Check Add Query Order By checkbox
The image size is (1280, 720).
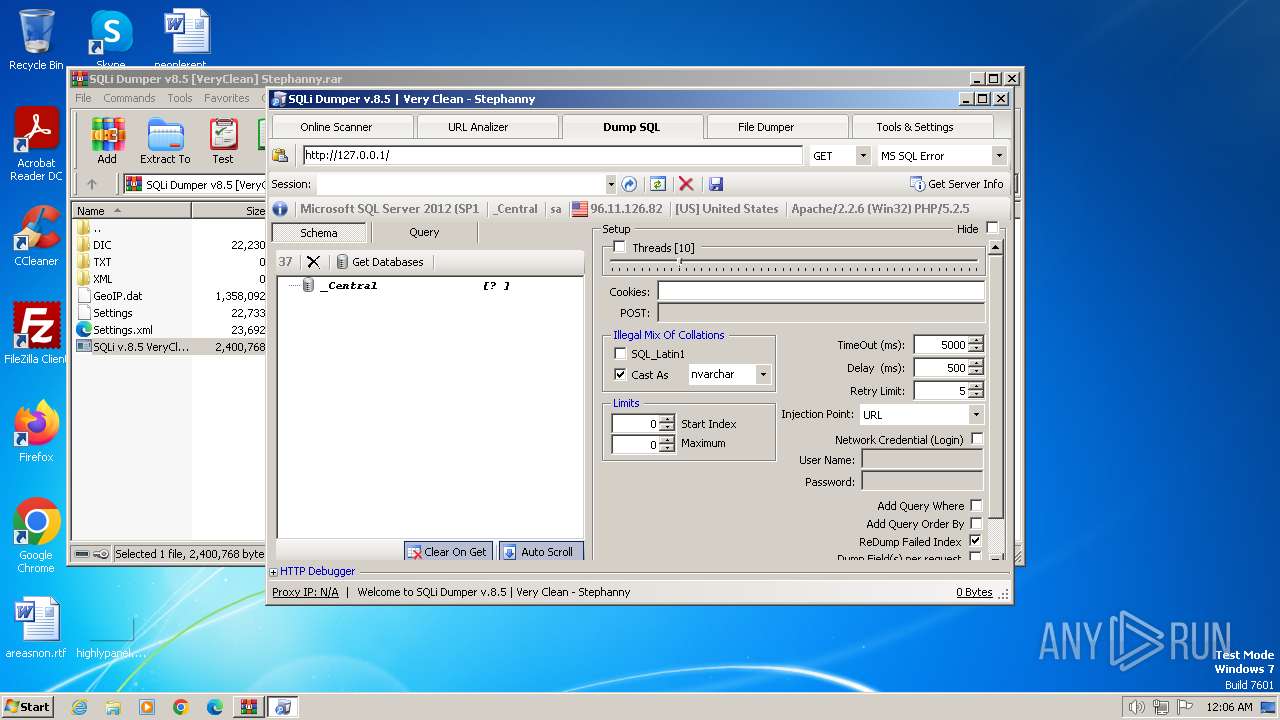[x=976, y=523]
